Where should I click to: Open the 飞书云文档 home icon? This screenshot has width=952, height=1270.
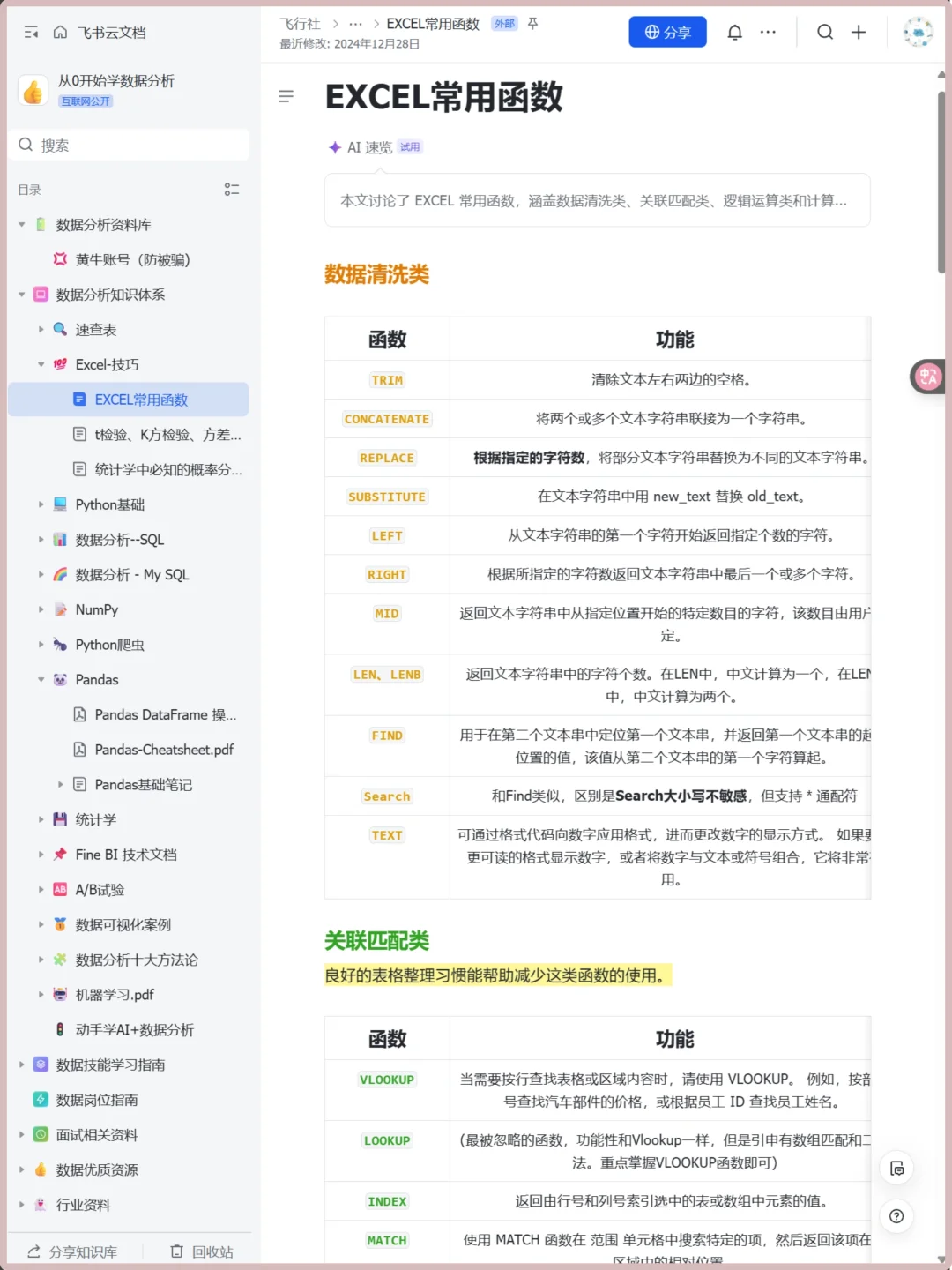pos(59,32)
